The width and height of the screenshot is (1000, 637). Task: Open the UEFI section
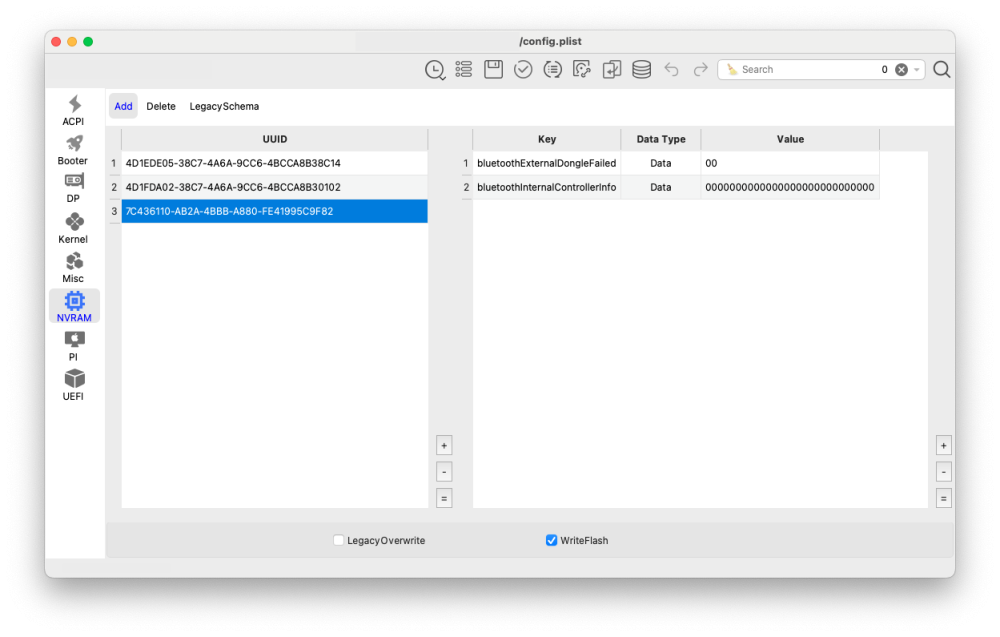click(73, 385)
